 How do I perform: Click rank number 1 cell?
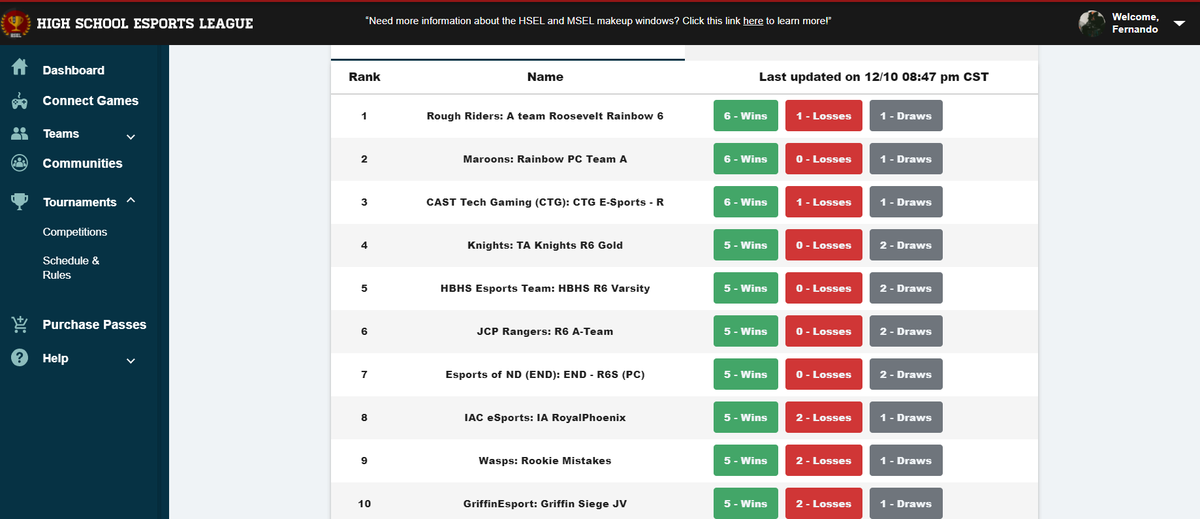(364, 116)
